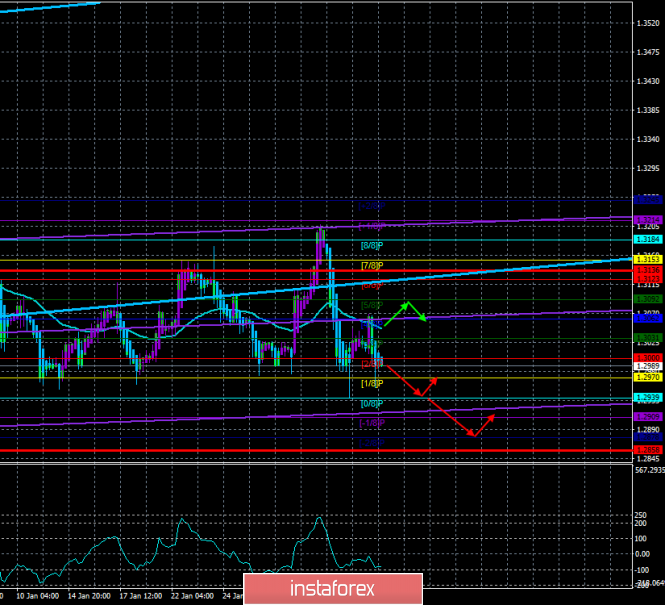The height and width of the screenshot is (605, 665).
Task: Click the [8/8]P Murray level label
Action: pos(372,245)
